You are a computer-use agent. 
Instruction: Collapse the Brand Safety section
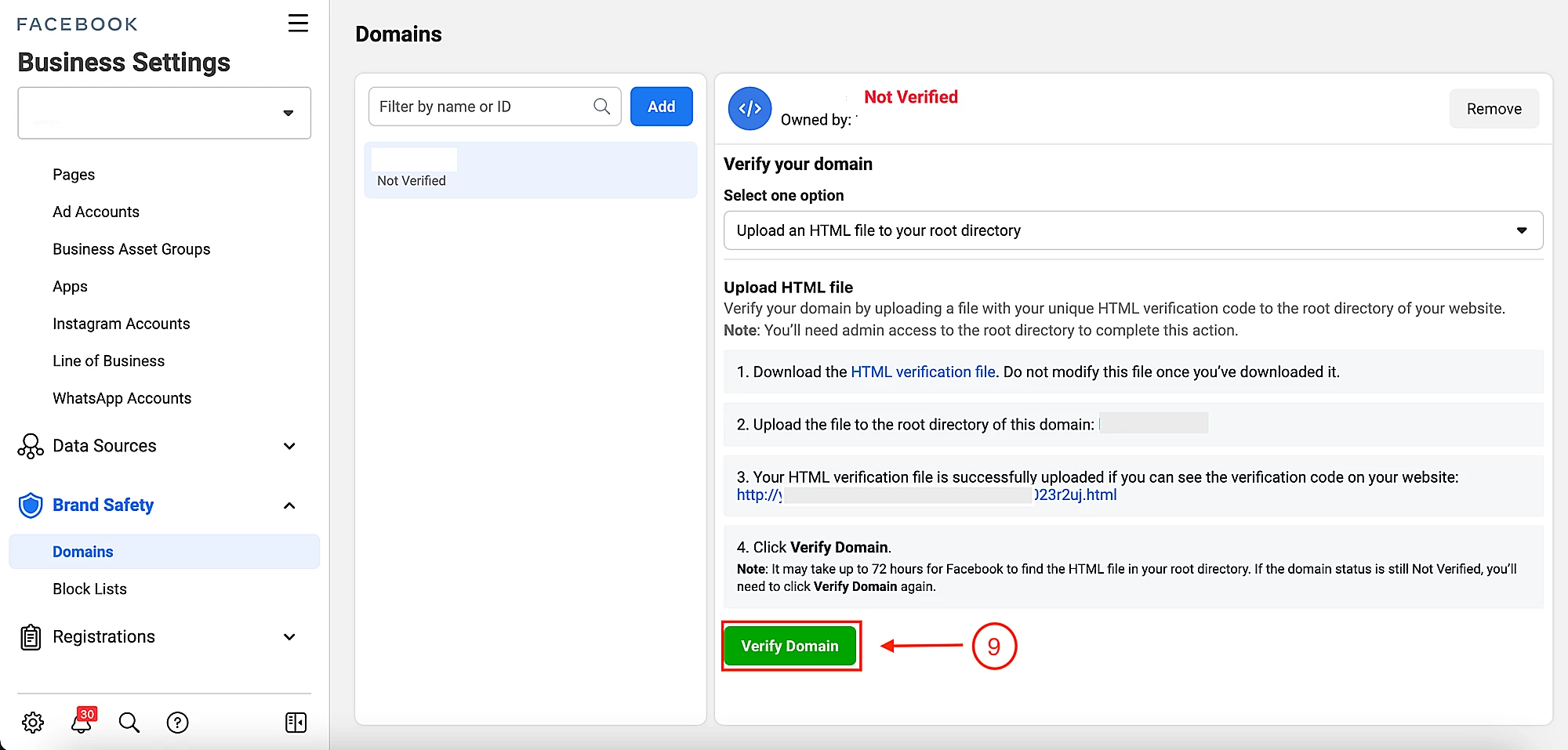289,505
